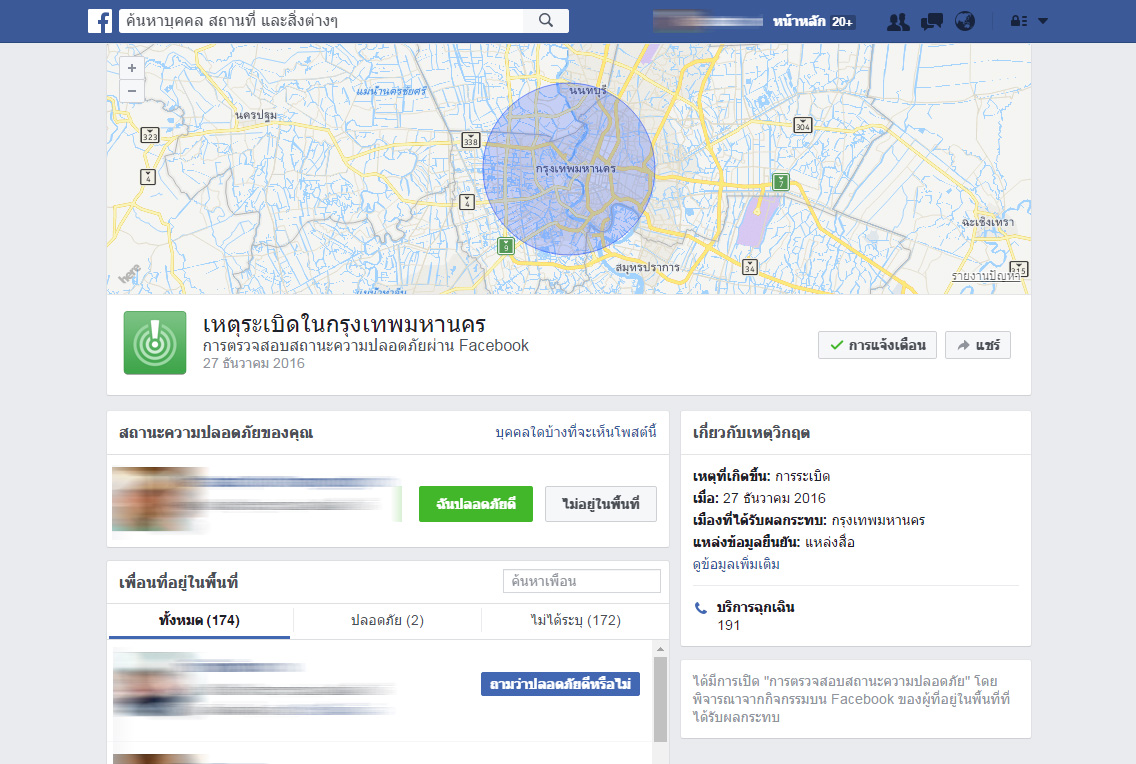Click the 27 ธันวาคม 2016 date under title

[x=254, y=364]
